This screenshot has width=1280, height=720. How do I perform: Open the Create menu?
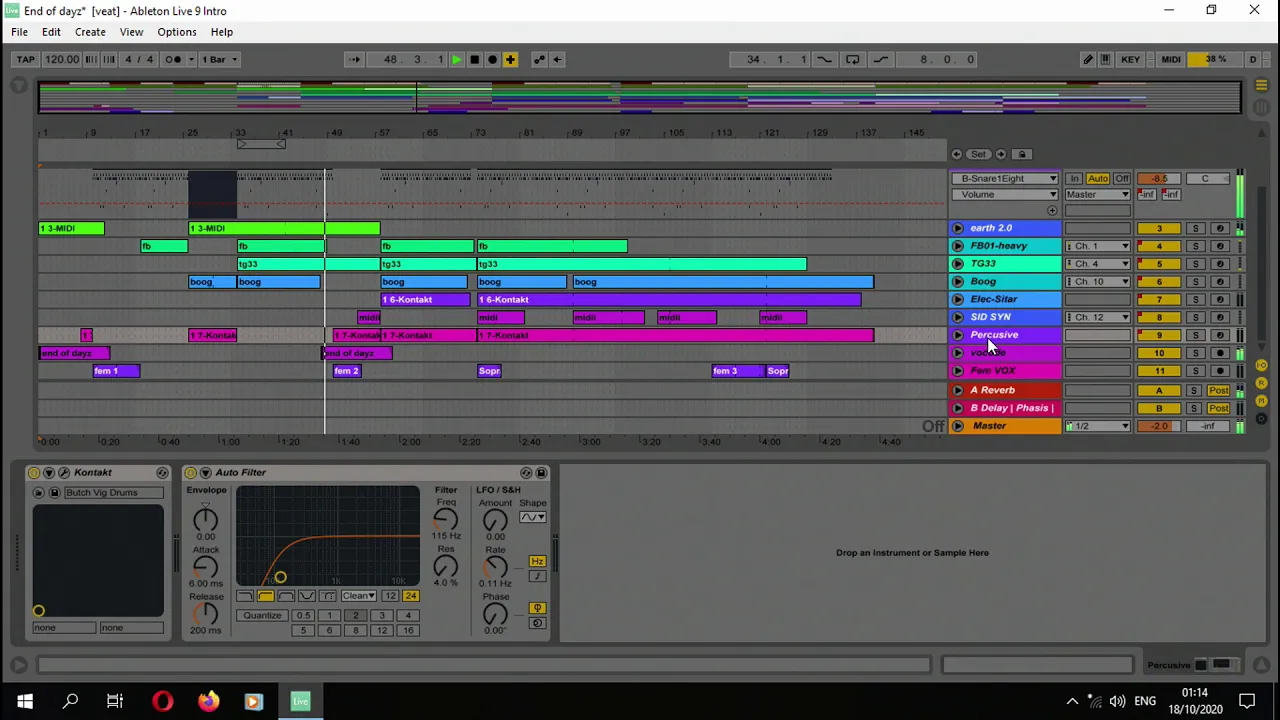[x=90, y=32]
